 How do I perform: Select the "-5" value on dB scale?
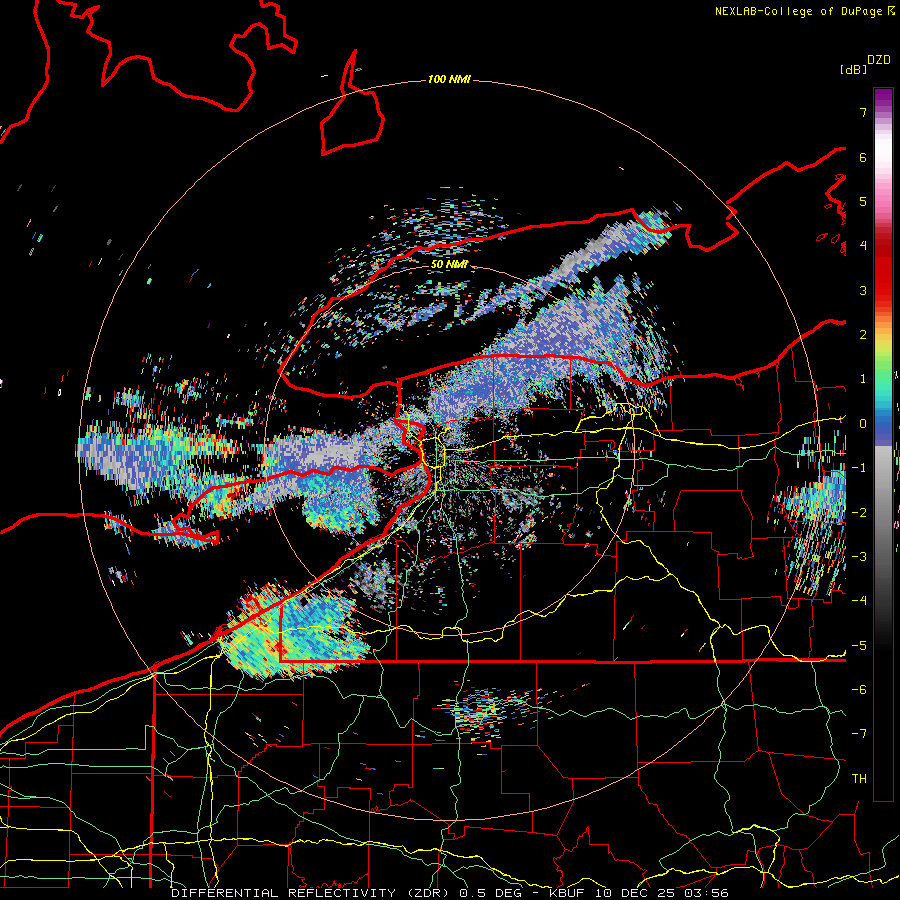pyautogui.click(x=859, y=645)
